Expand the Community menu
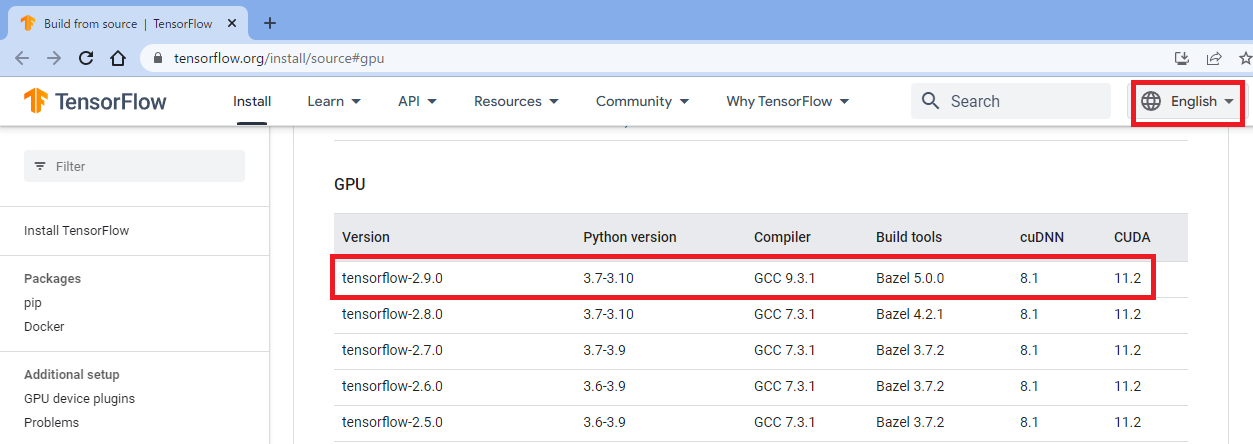The image size is (1253, 444). pos(642,101)
